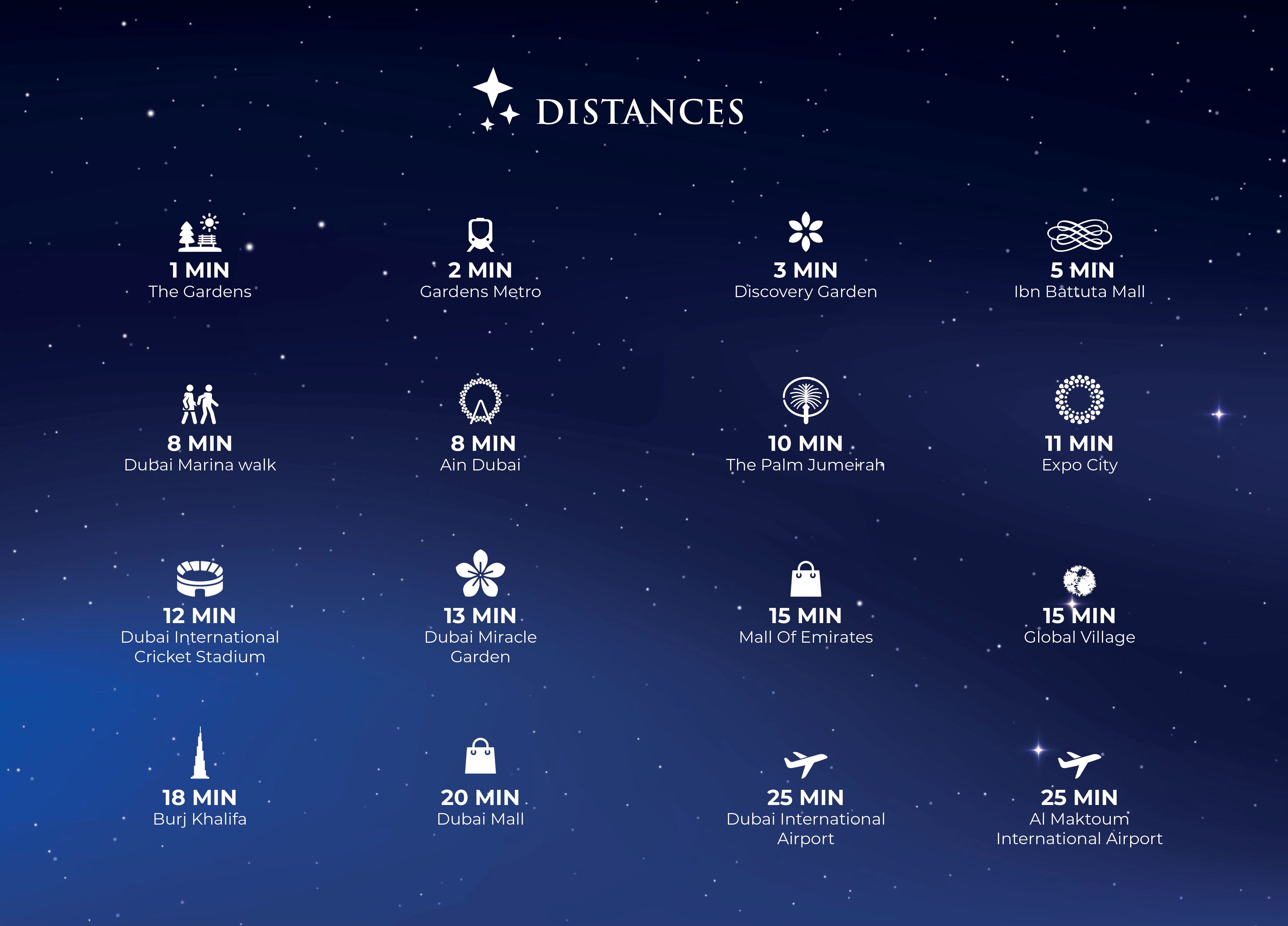Screen dimensions: 1288x926
Task: Click the shopping bag icon for Mall Of Emirates
Action: pos(806,579)
